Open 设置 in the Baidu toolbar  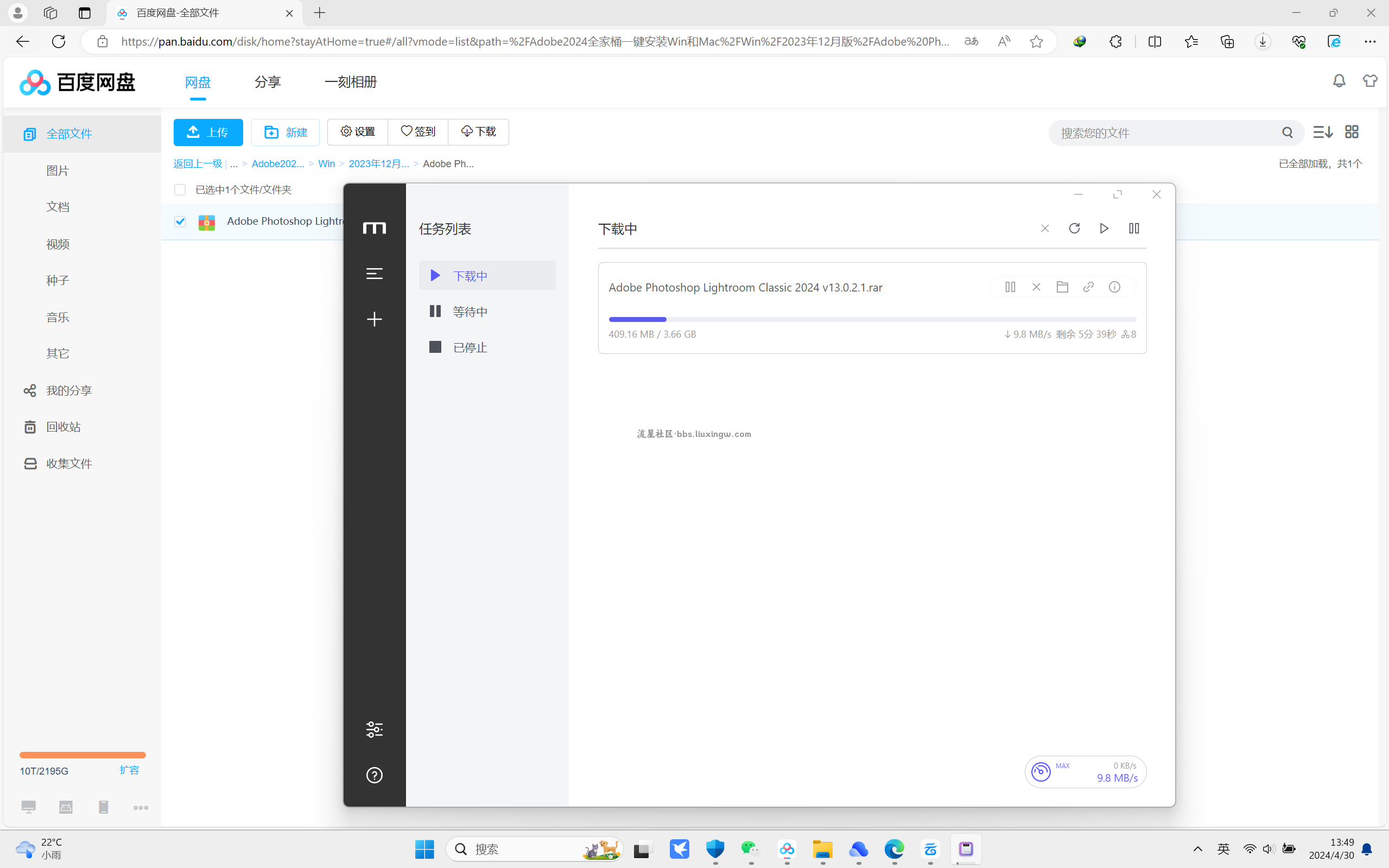[x=358, y=131]
